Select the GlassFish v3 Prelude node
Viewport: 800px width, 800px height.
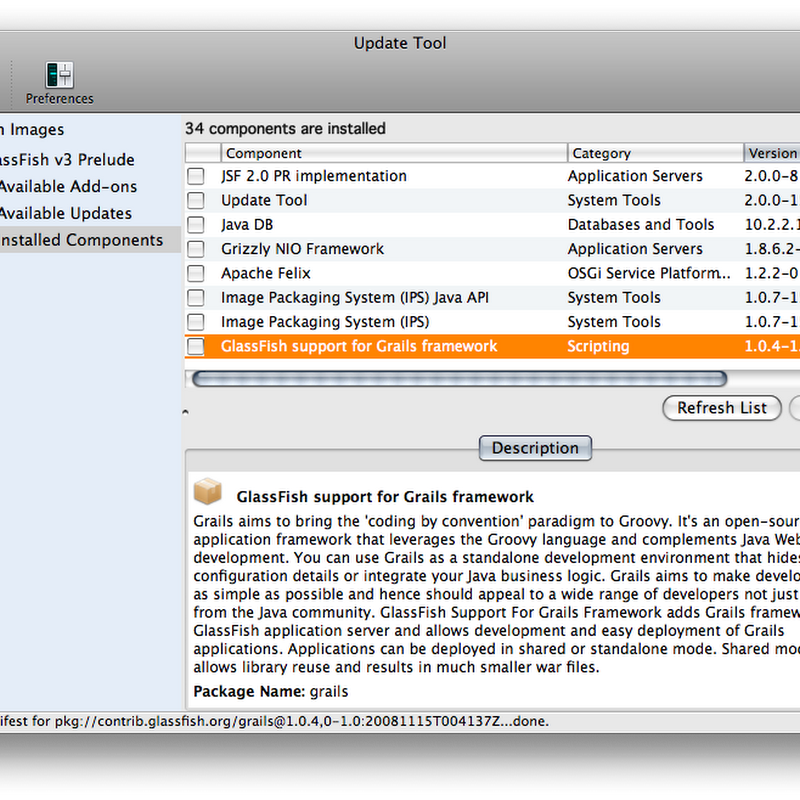tap(67, 160)
